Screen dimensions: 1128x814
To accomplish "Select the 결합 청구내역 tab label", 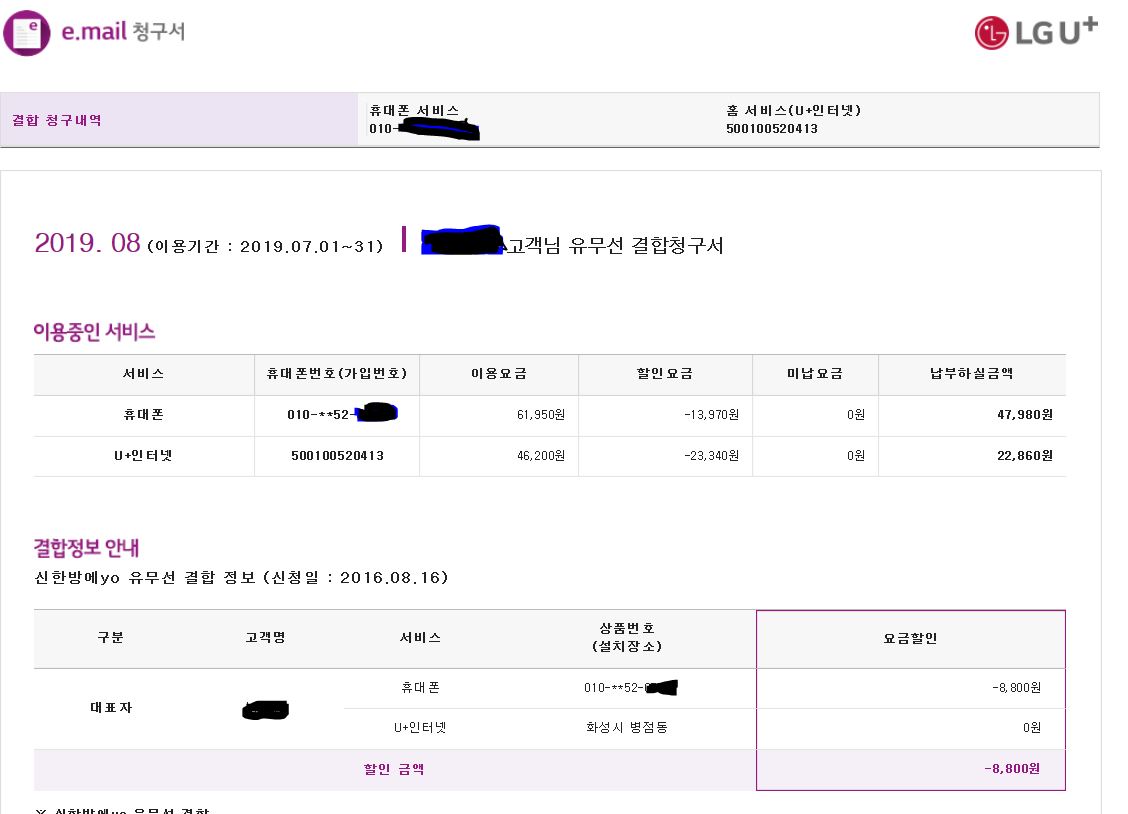I will (57, 121).
